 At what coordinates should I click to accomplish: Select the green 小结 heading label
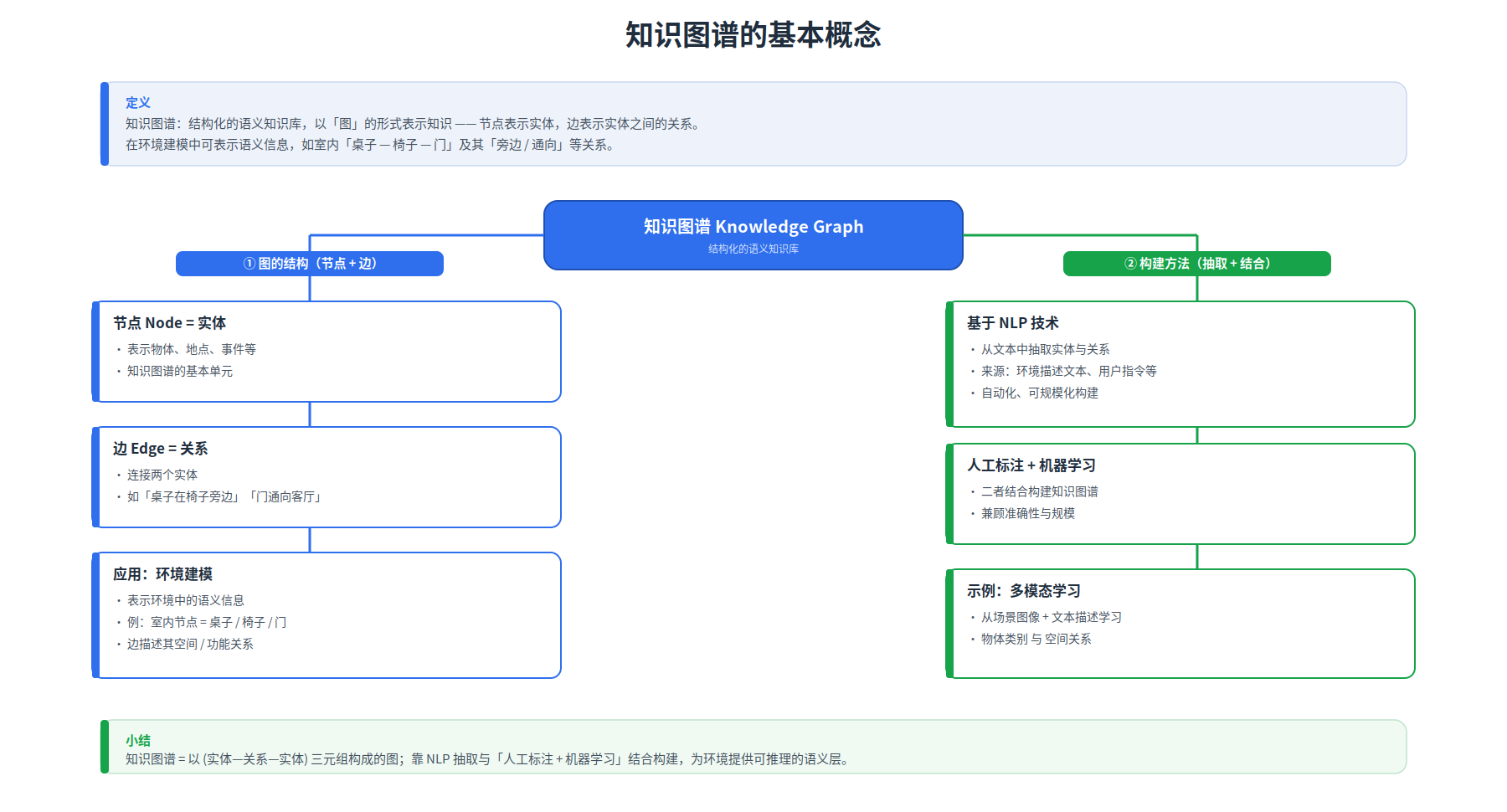click(138, 741)
